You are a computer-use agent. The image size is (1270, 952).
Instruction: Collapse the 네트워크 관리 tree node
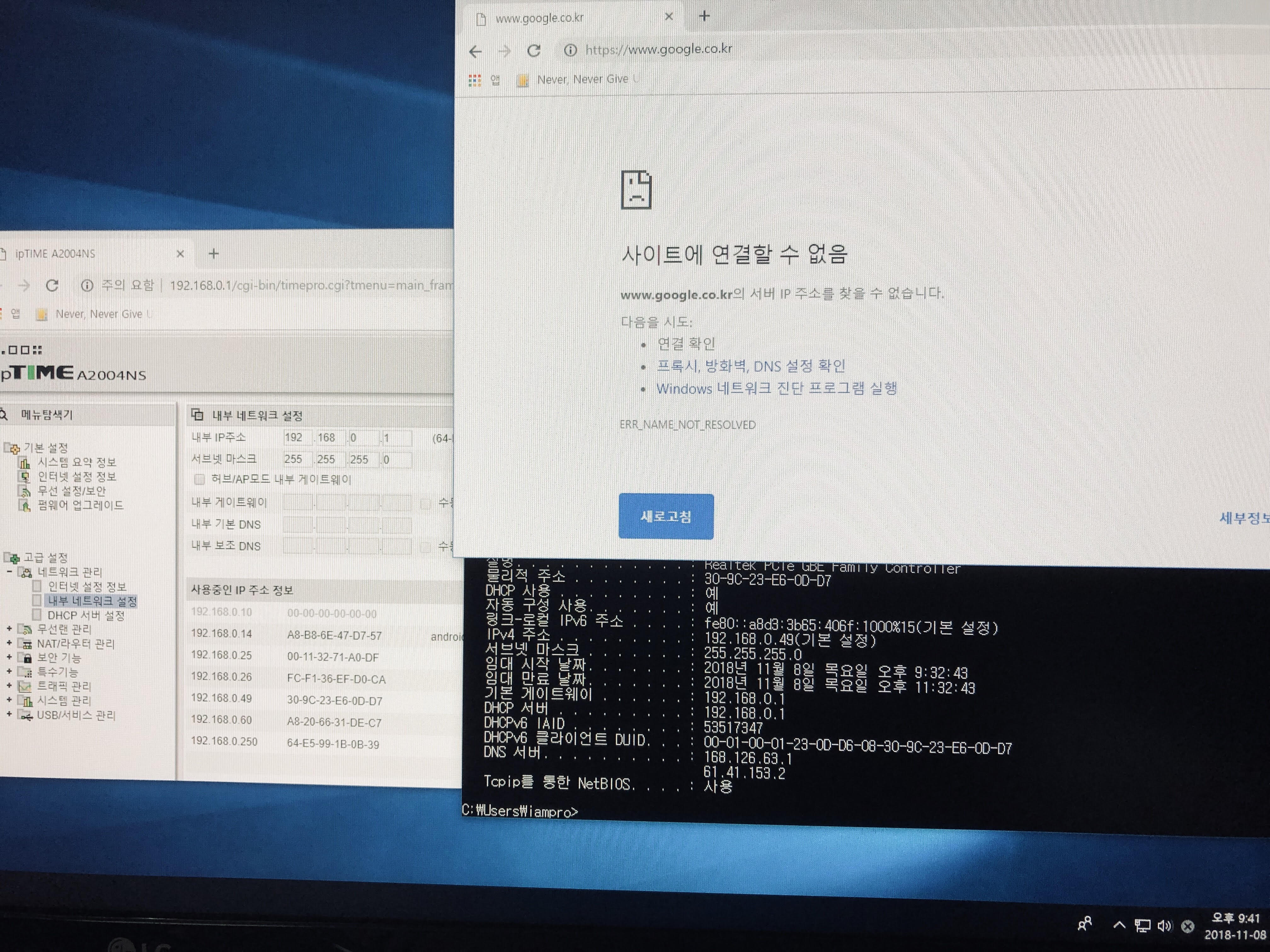[x=9, y=572]
